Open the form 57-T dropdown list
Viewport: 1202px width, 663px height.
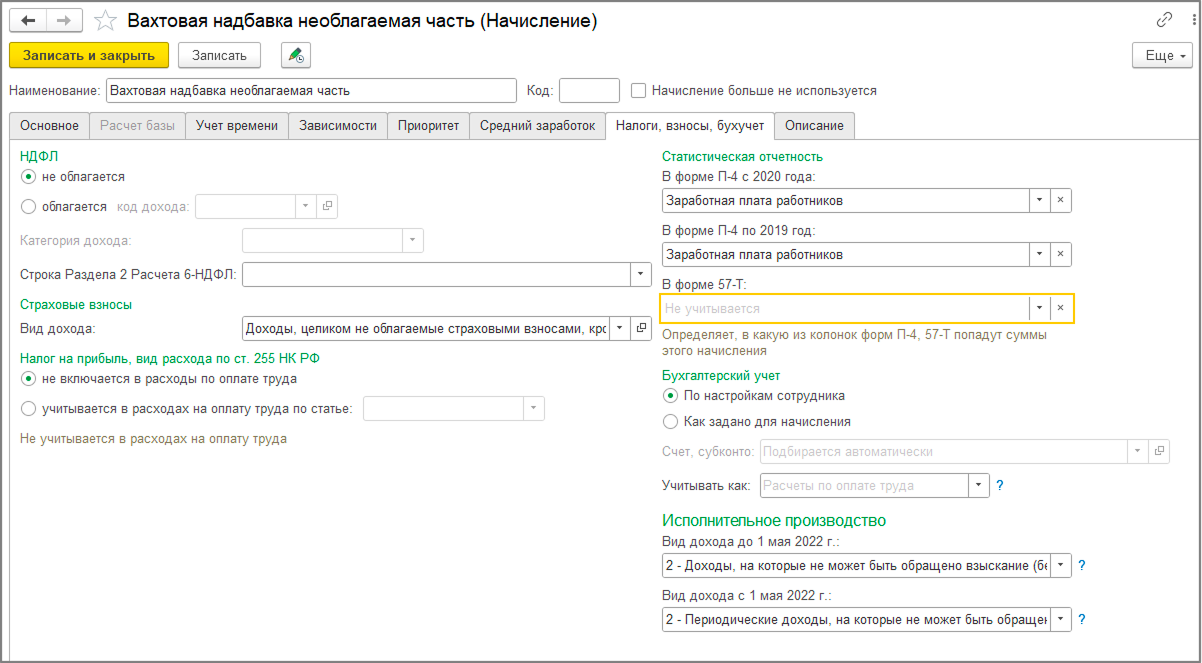tap(1040, 309)
